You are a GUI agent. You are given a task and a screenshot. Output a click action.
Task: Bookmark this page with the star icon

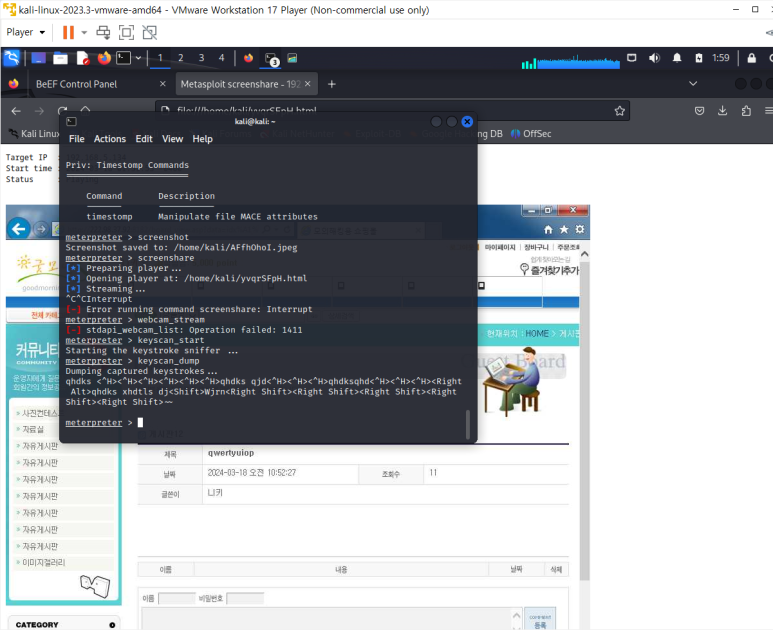[x=620, y=111]
